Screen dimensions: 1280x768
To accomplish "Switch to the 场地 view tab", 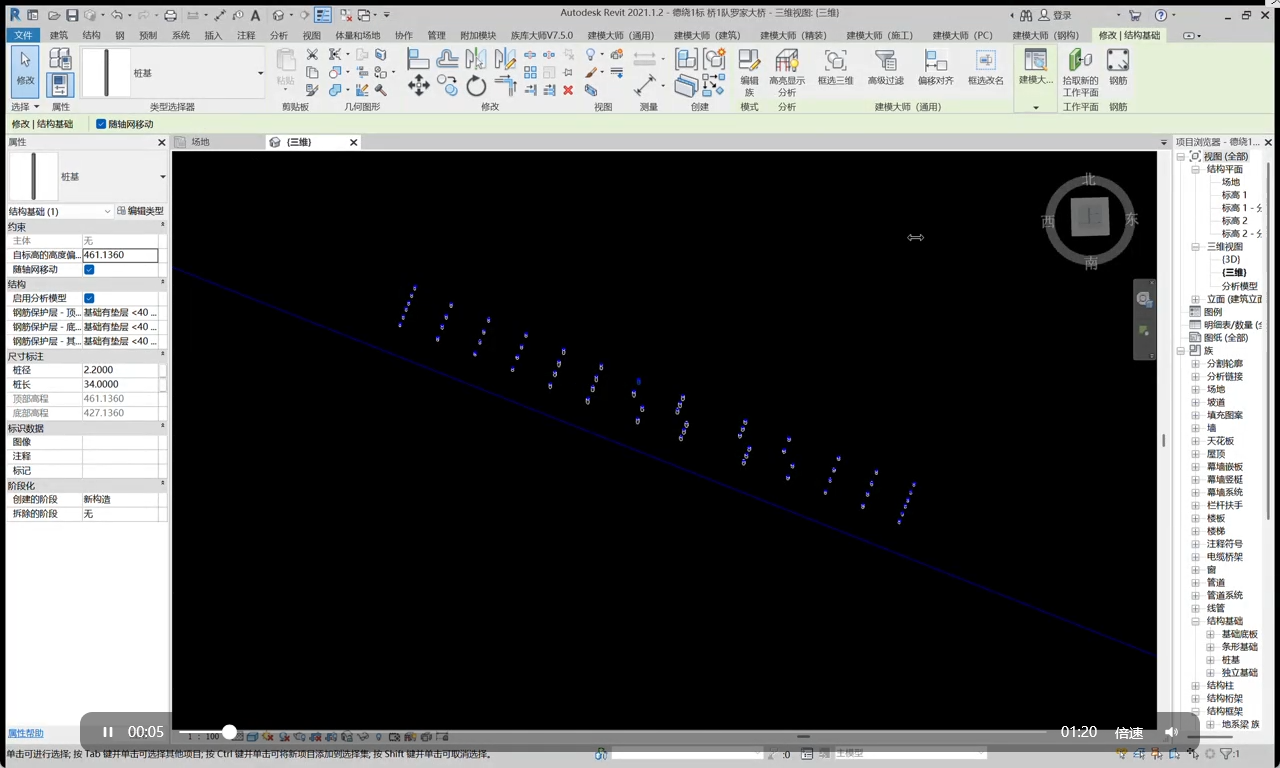I will coord(200,142).
